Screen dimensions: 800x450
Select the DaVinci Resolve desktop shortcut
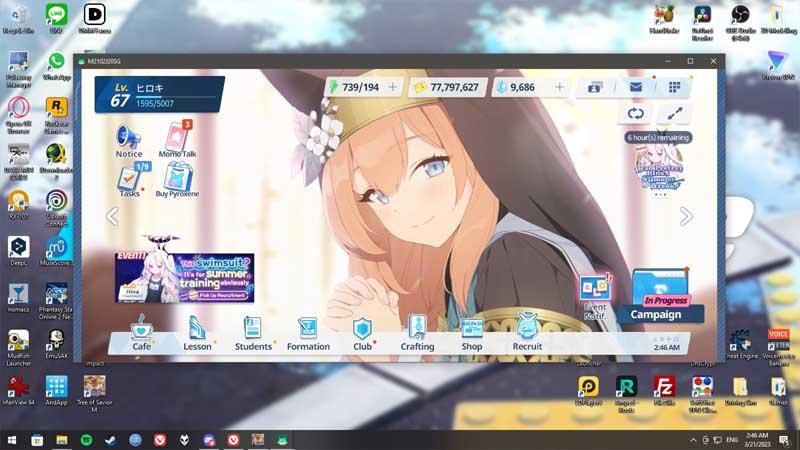(x=703, y=22)
